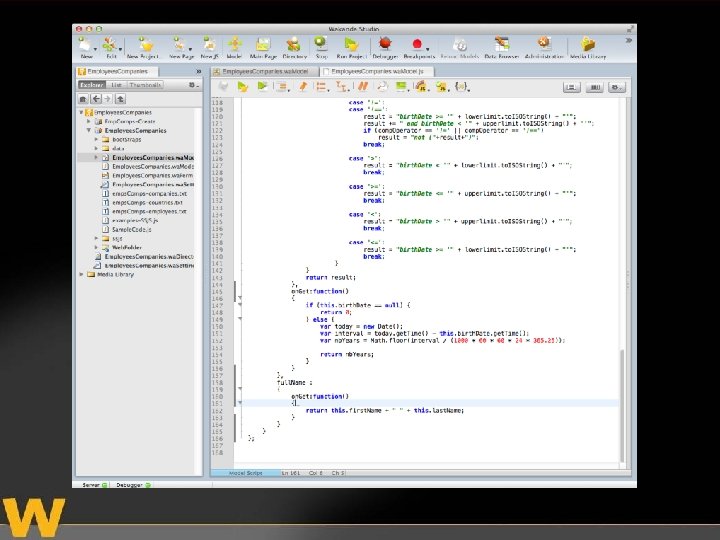Expand the Media Library tree node

point(82,274)
